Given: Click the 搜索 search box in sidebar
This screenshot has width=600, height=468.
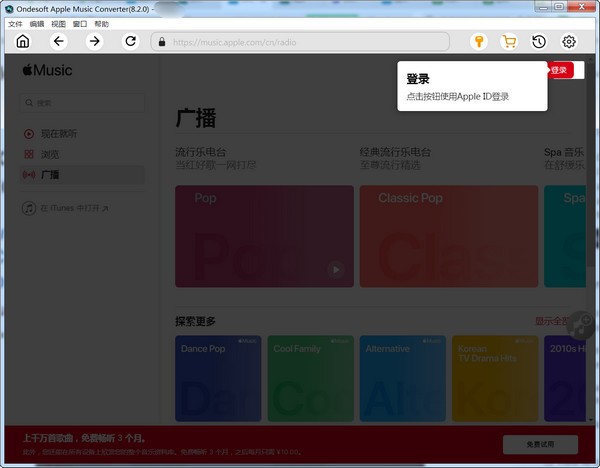Looking at the screenshot, I should [x=82, y=102].
